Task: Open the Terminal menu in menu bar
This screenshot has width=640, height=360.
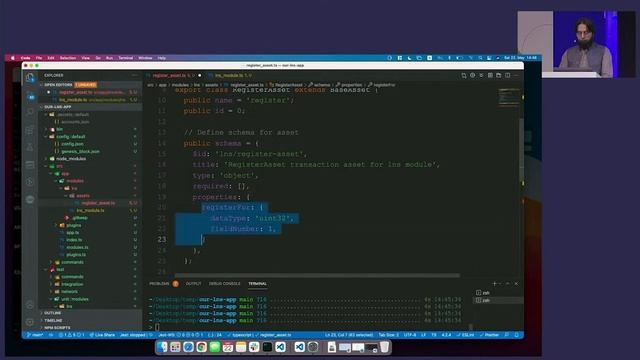Action: coord(125,58)
